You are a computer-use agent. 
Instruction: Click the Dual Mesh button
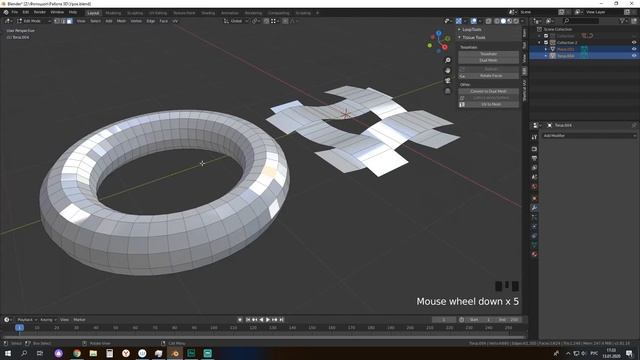pyautogui.click(x=489, y=60)
